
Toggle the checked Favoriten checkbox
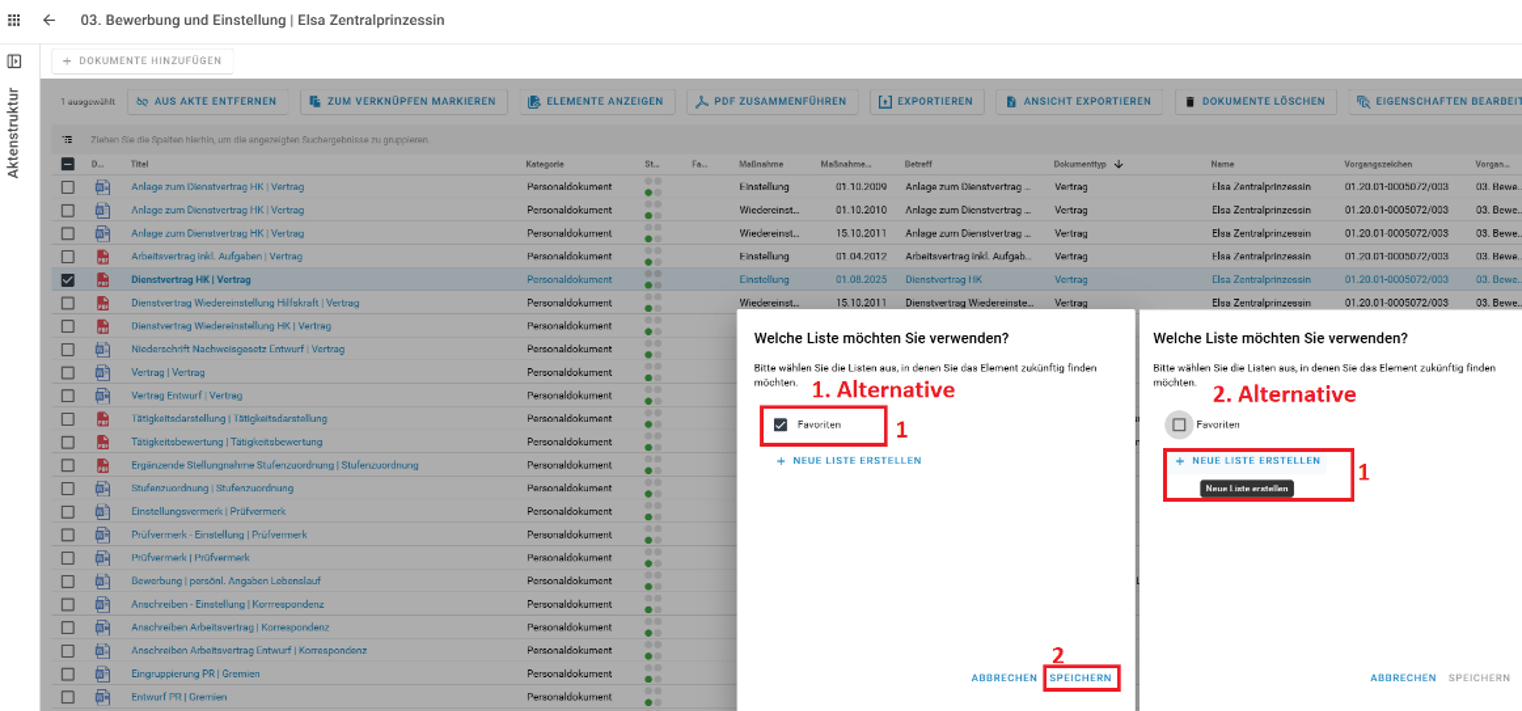tap(781, 425)
